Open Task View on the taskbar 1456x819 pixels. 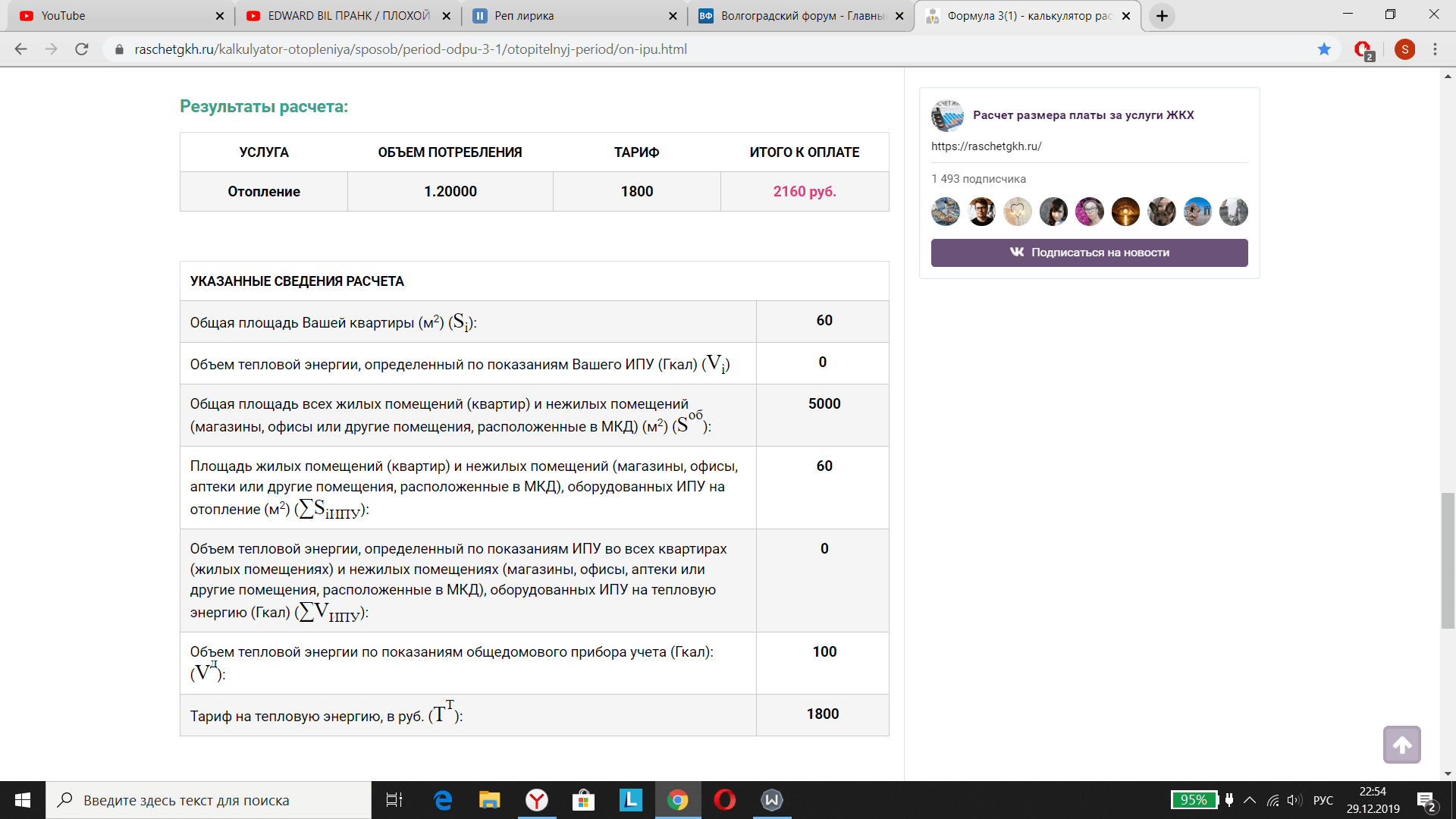coord(394,800)
